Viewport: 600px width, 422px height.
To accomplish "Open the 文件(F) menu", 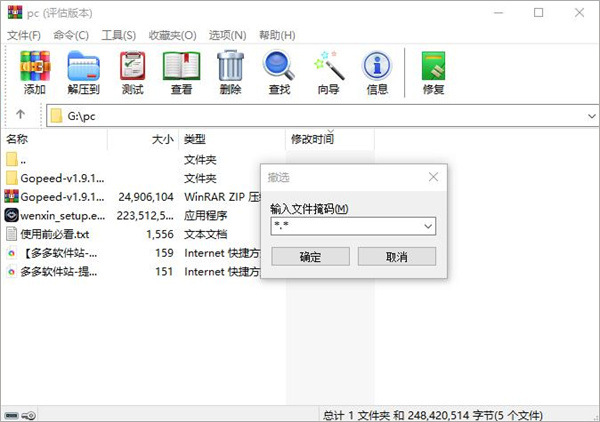I will click(x=24, y=35).
